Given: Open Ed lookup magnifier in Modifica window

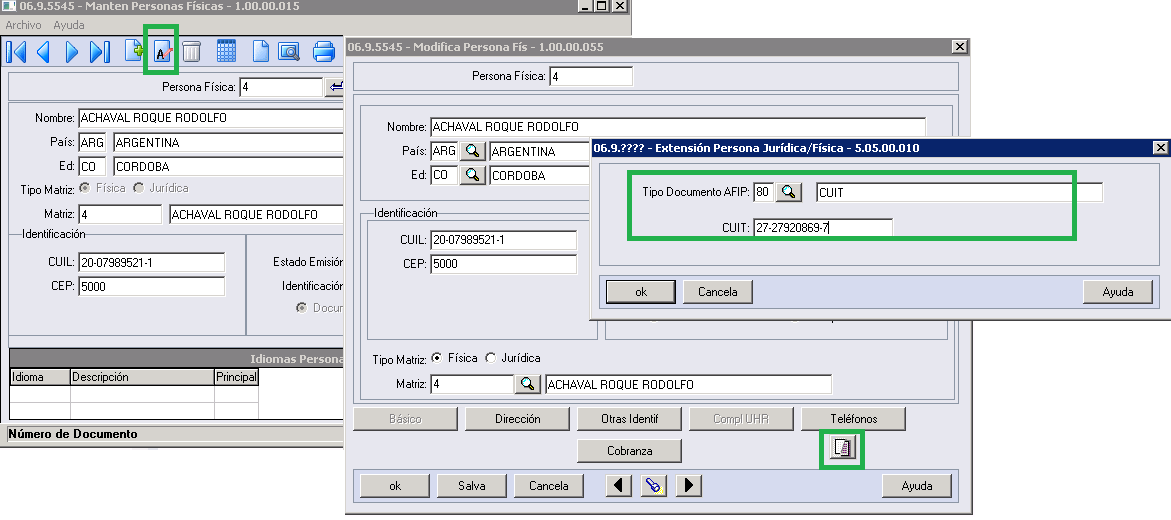Looking at the screenshot, I should (472, 176).
